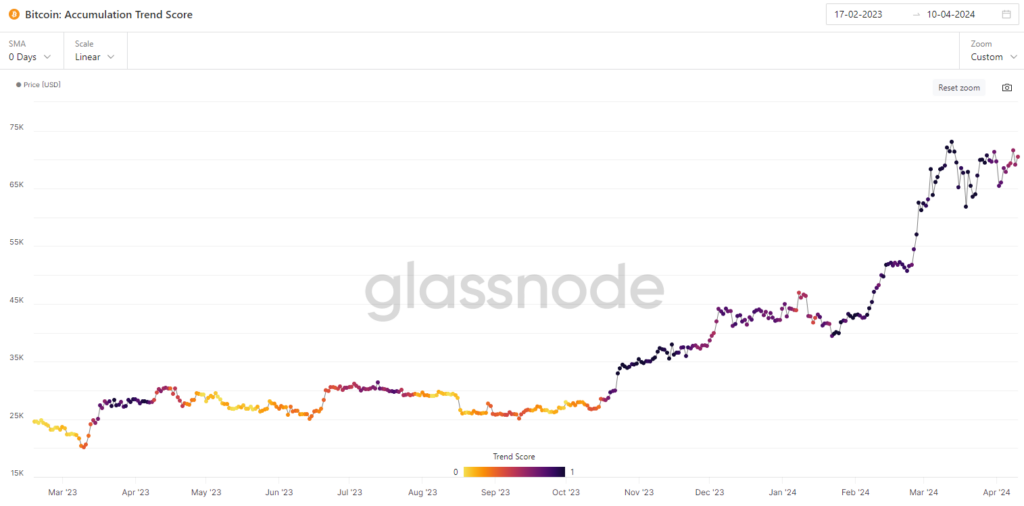Click the lowest price point in March '23
Screen dimensions: 1024x506
pyautogui.click(x=84, y=447)
